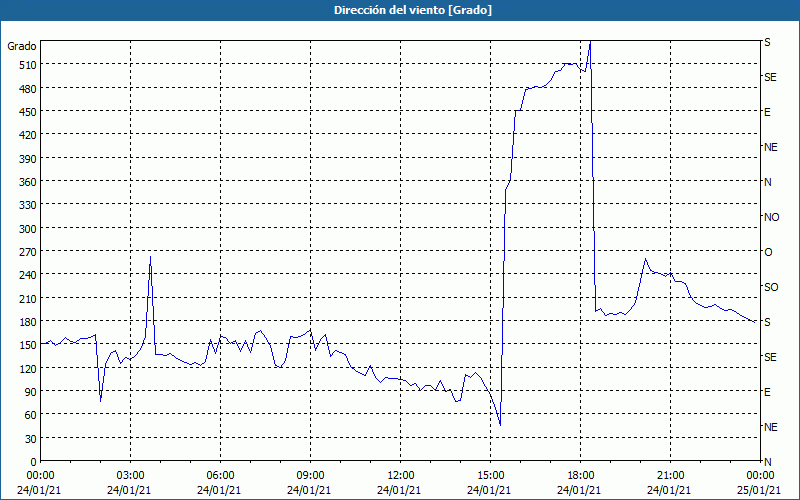Select the "N" compass label level with 0
Screen dimensions: 800x500
click(767, 462)
